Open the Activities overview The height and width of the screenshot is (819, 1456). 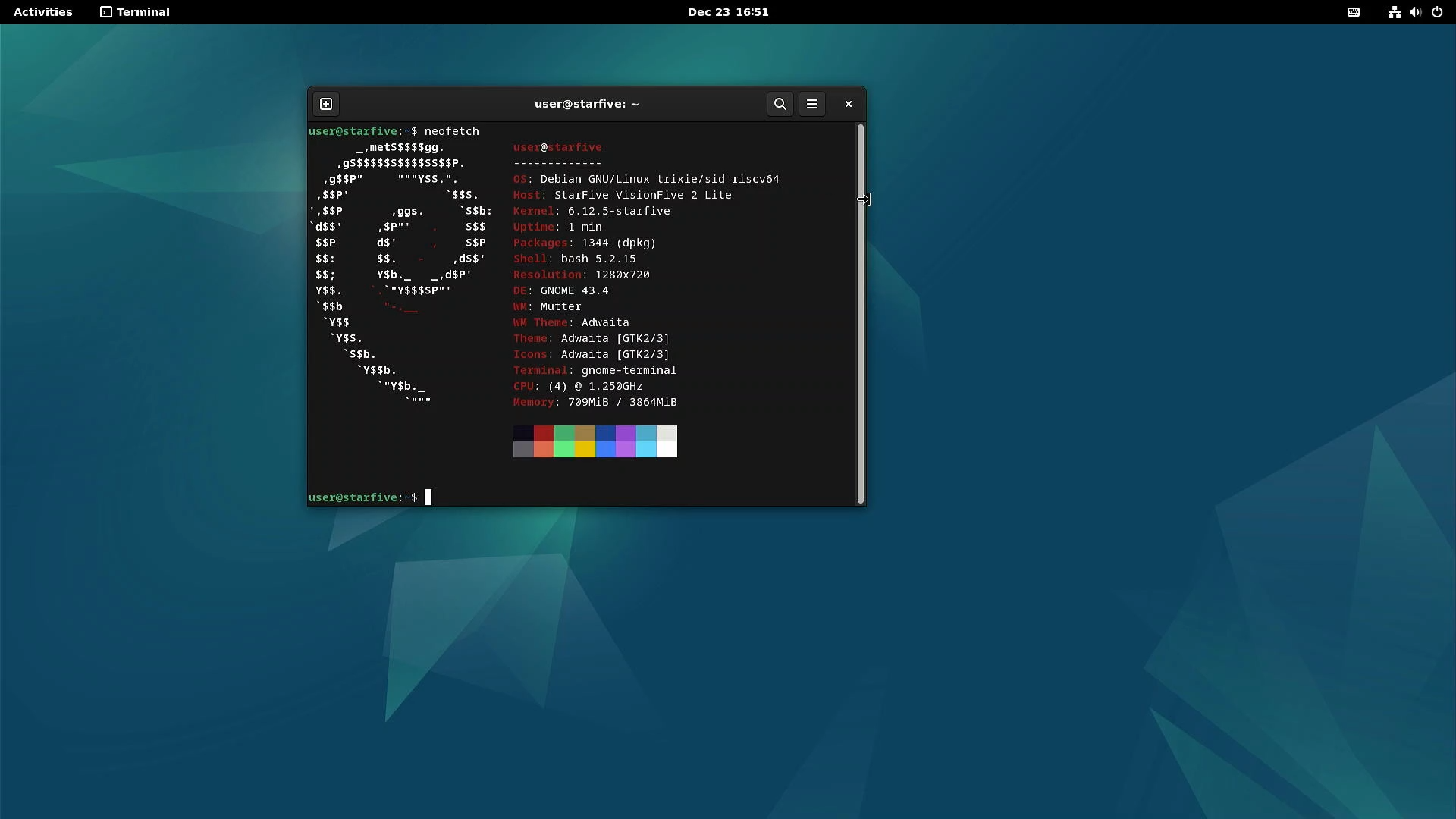pyautogui.click(x=42, y=12)
